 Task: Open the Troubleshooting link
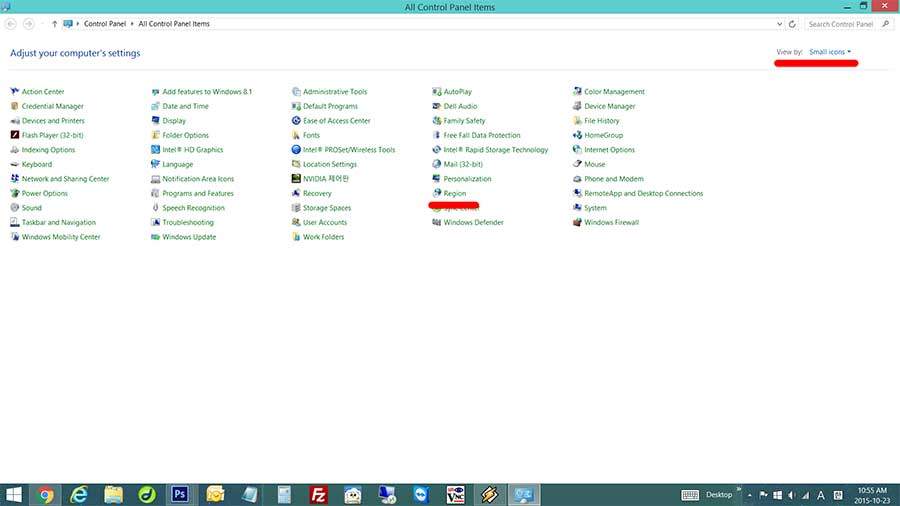point(188,223)
